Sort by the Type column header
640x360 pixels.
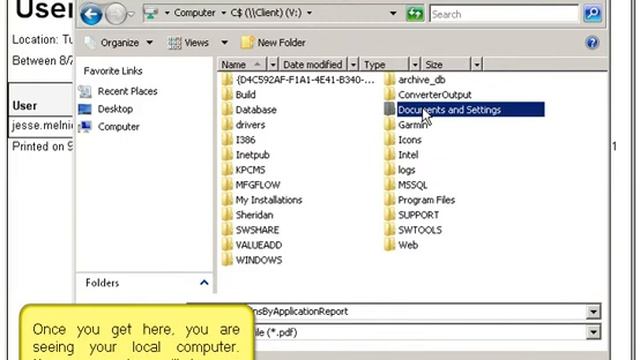point(385,64)
